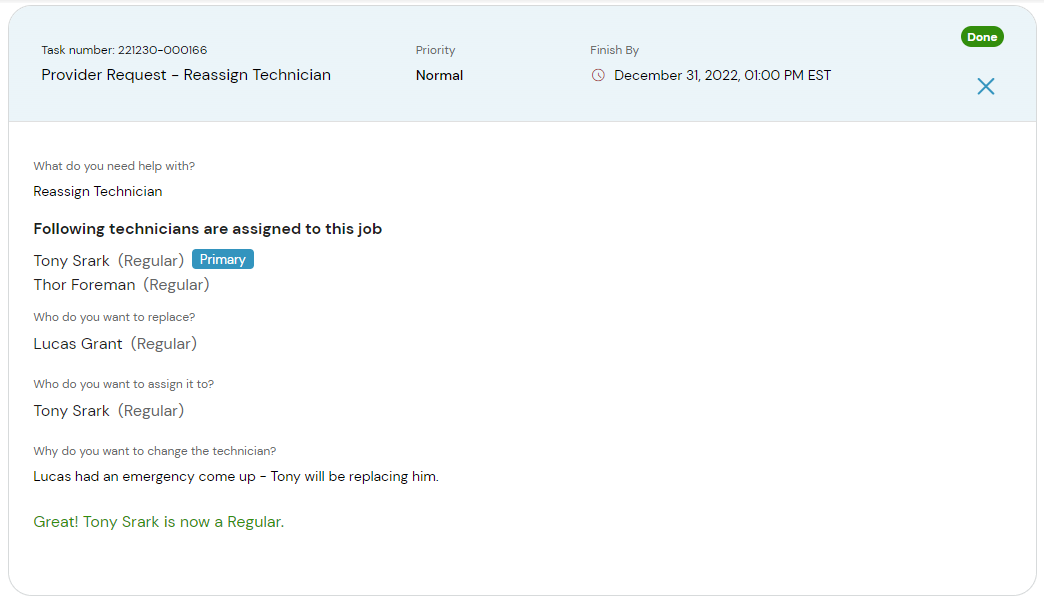Click the Normal priority value
The width and height of the screenshot is (1044, 608).
[439, 75]
